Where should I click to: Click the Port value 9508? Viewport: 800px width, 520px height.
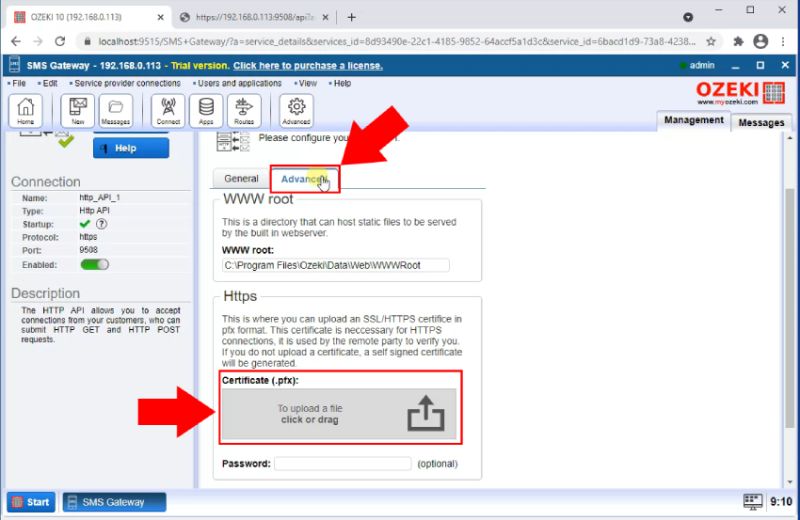pyautogui.click(x=88, y=250)
